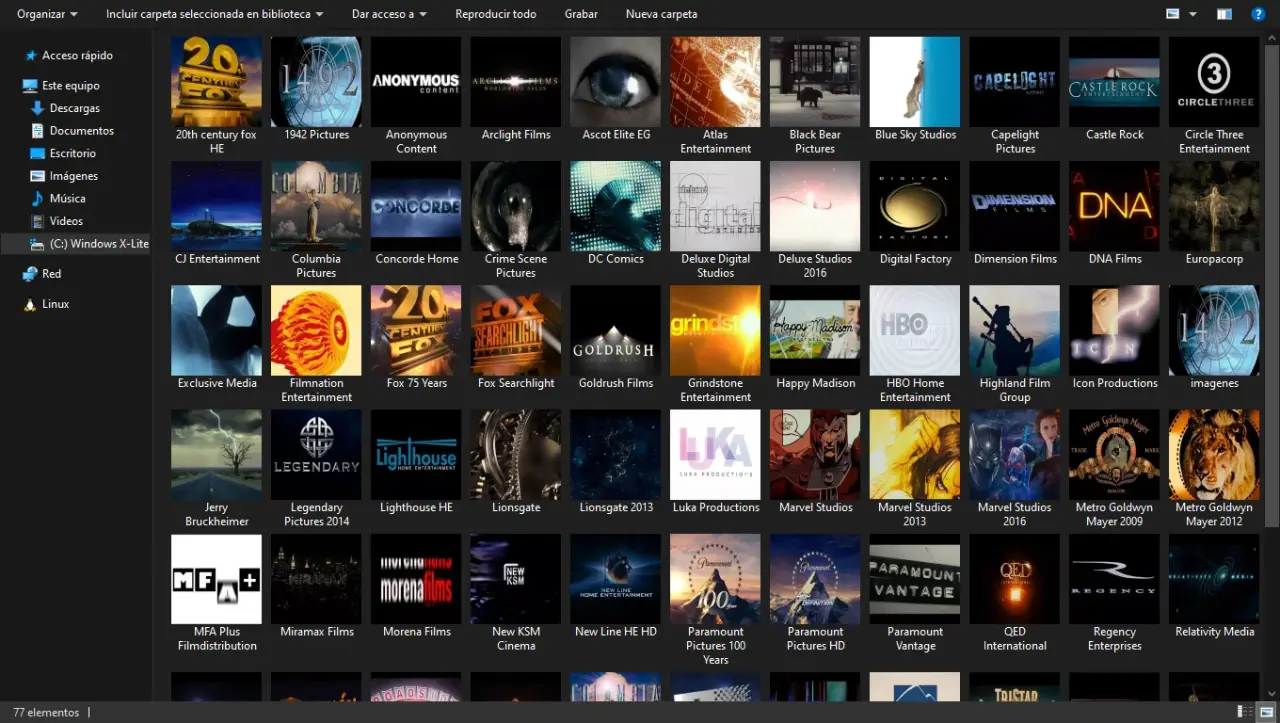Select the Filmnation Entertainment folder
The height and width of the screenshot is (723, 1280).
316,344
